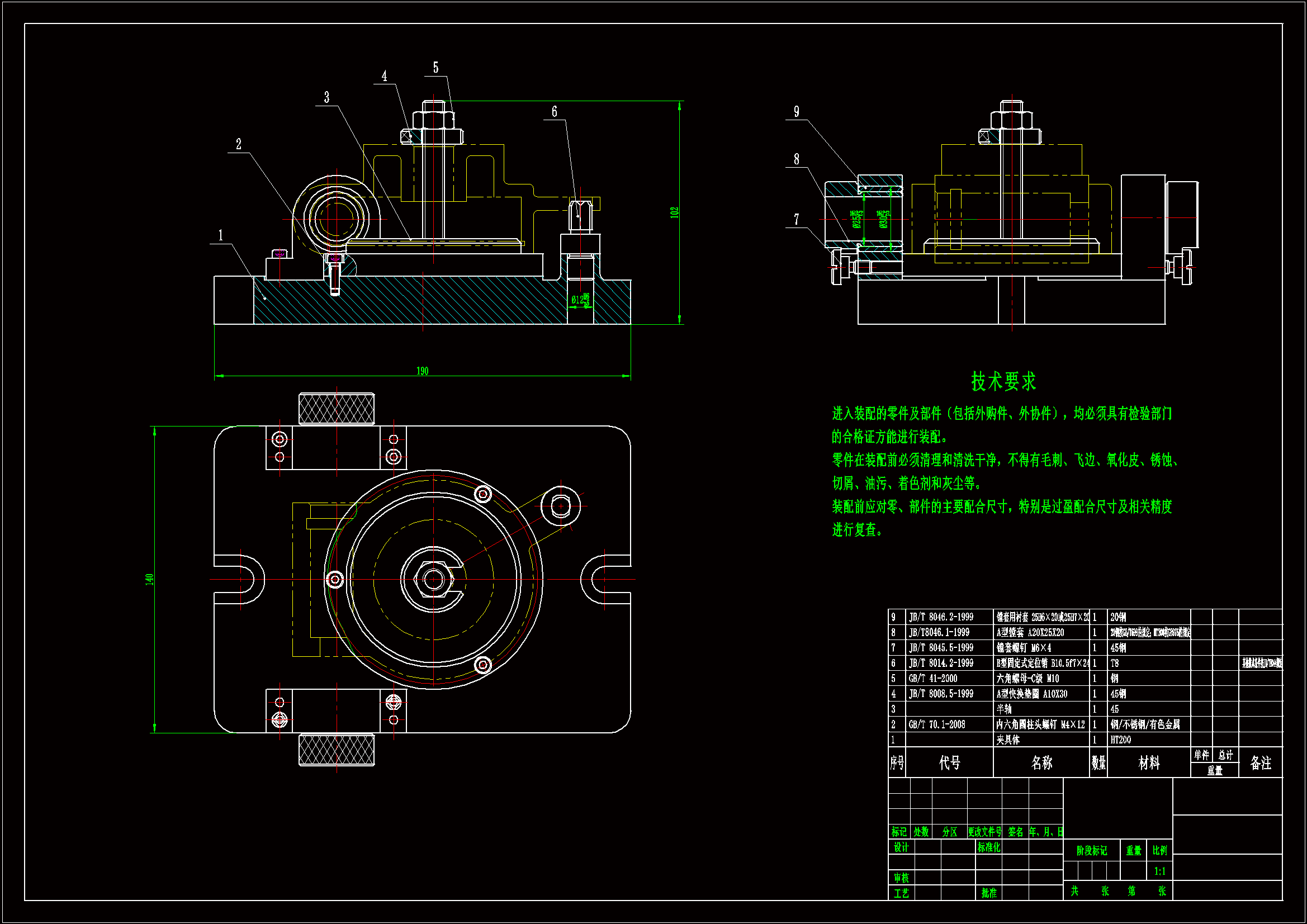Click part balloon number 2

tap(239, 144)
